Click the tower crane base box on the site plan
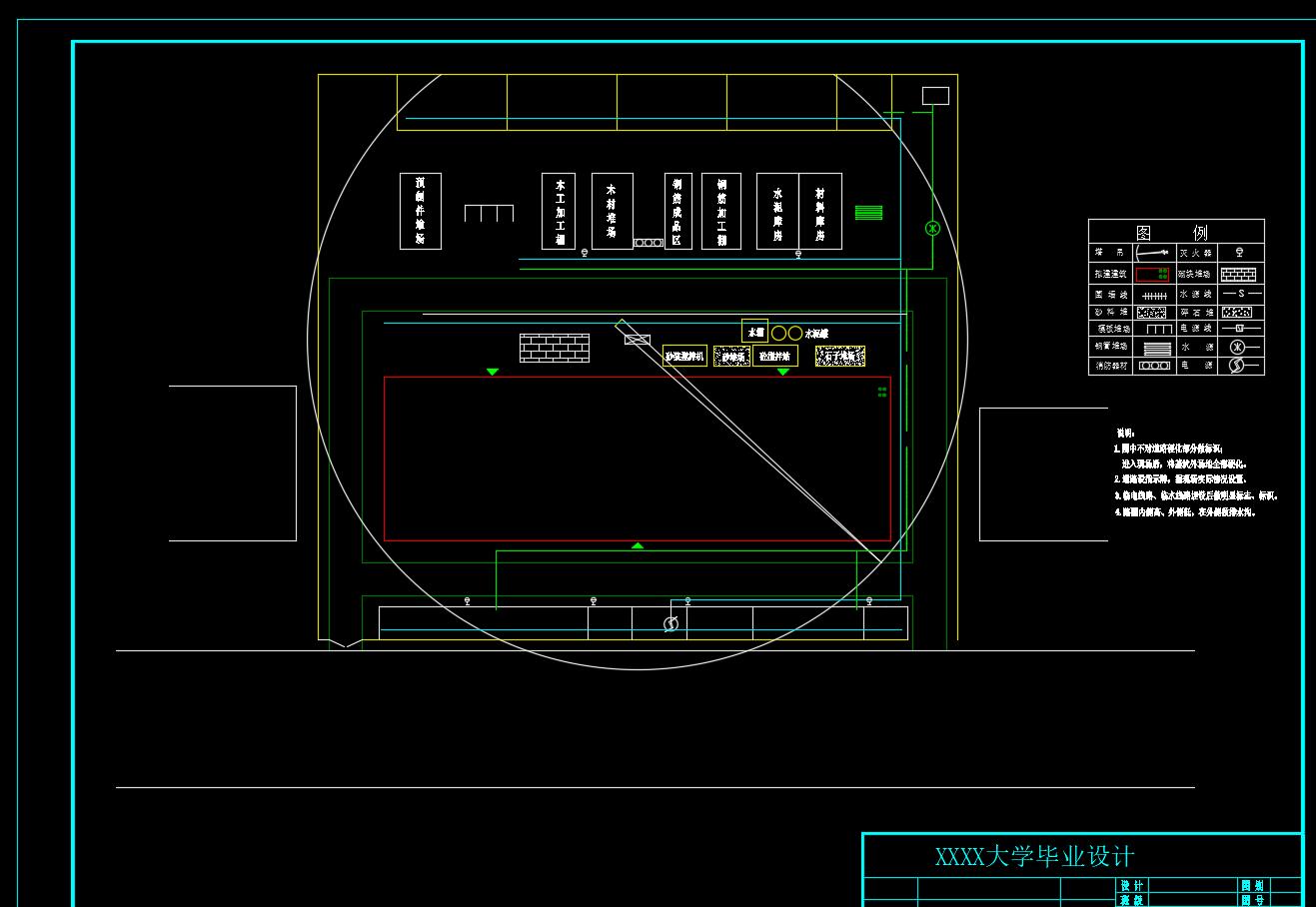The height and width of the screenshot is (907, 1316). (637, 340)
